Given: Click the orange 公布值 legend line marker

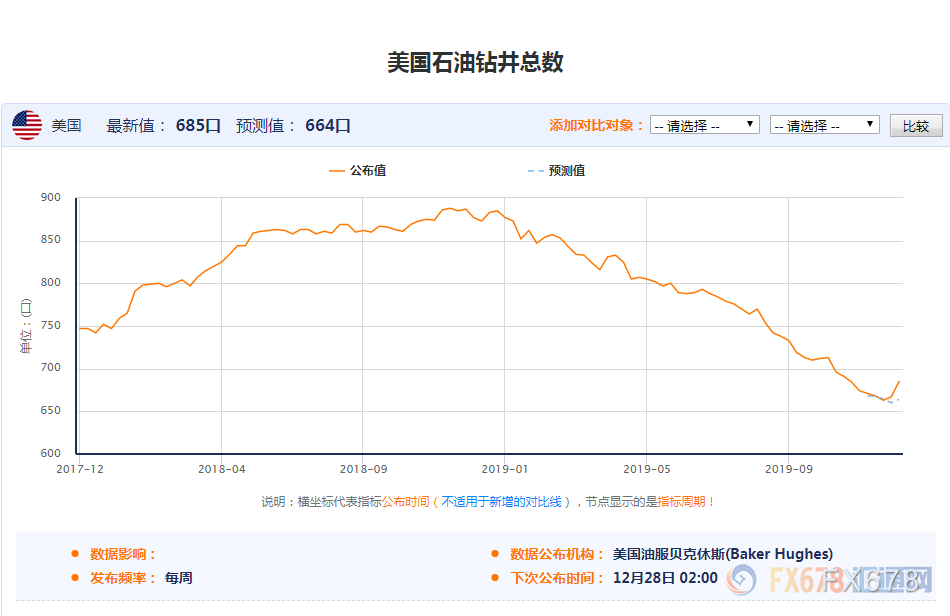Looking at the screenshot, I should click(x=336, y=171).
